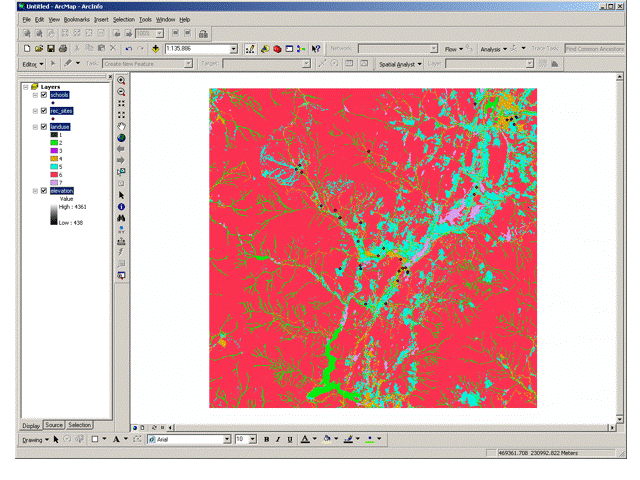
Task: Click the elevation grayscale ramp
Action: (53, 215)
